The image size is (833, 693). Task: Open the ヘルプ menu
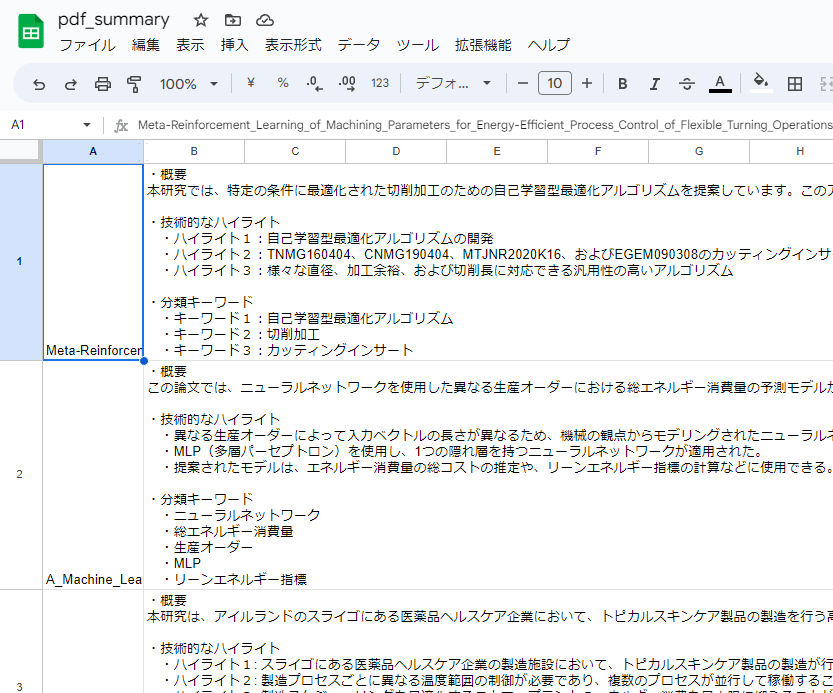549,45
